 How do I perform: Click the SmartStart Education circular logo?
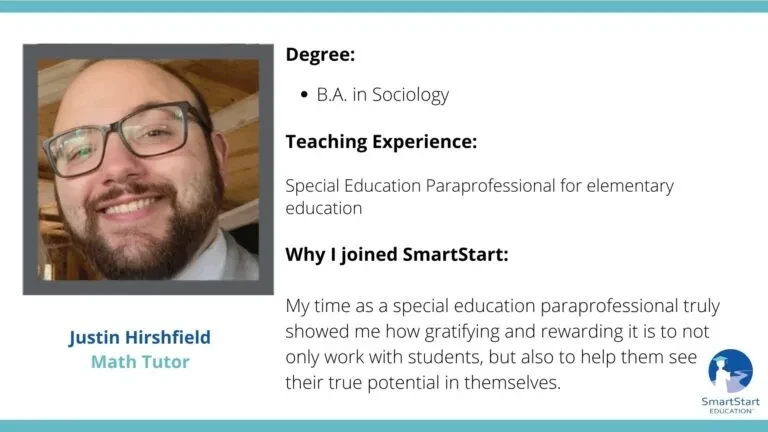[x=730, y=370]
